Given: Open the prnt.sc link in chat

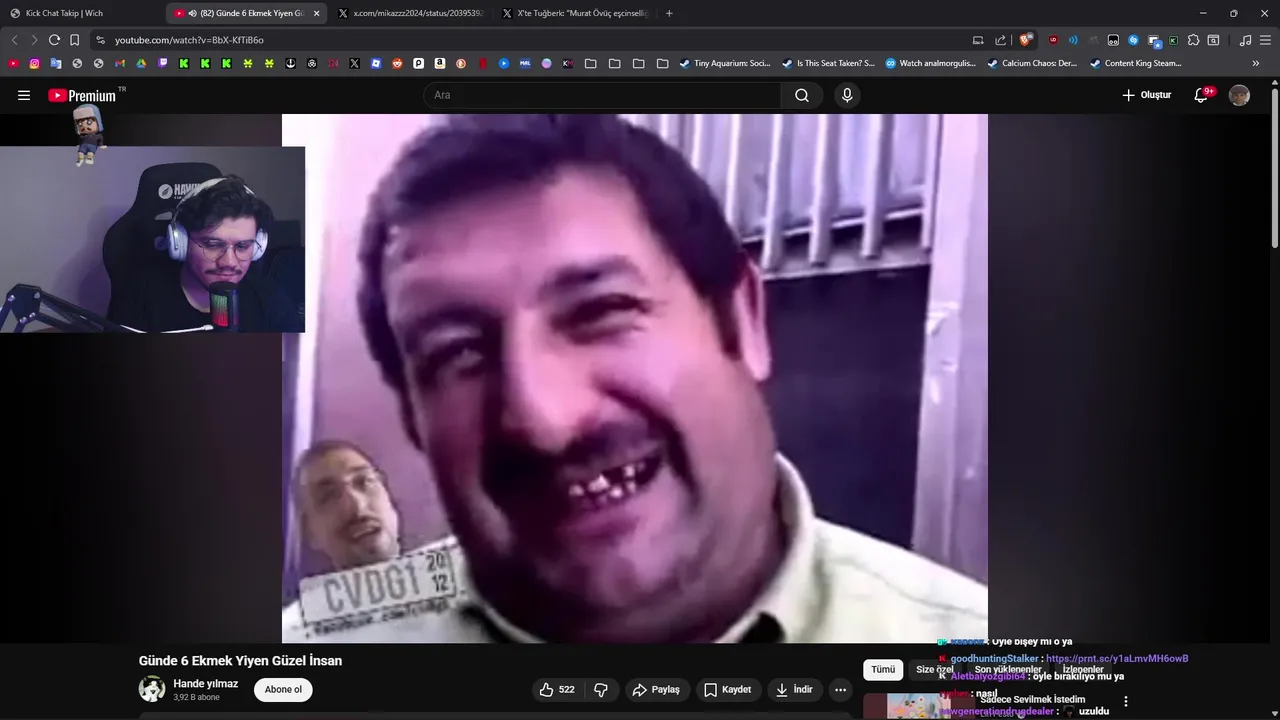Looking at the screenshot, I should (x=1117, y=659).
